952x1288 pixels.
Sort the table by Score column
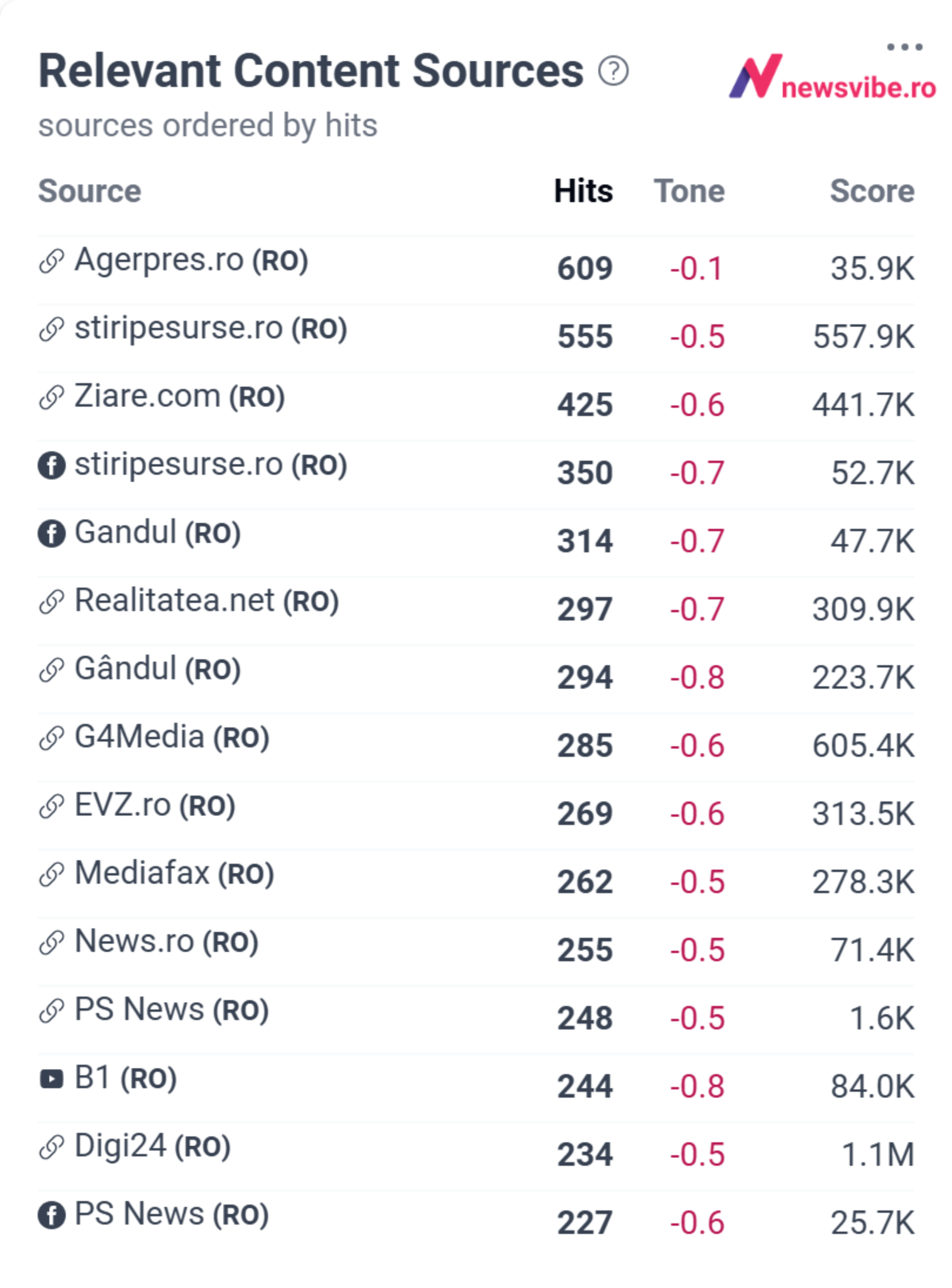pos(872,191)
